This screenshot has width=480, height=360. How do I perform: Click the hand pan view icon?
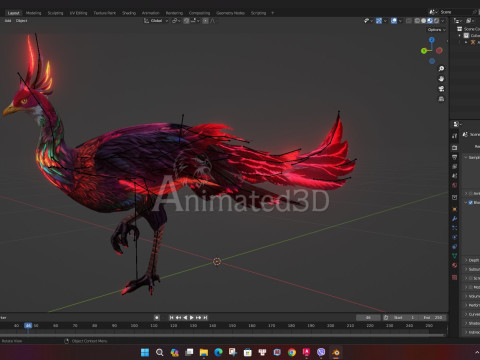click(x=441, y=79)
